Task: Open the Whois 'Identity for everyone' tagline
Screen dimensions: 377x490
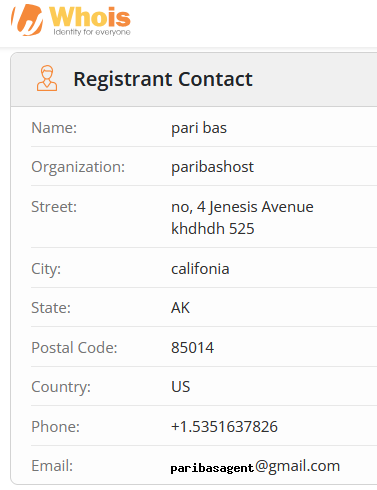Action: [92, 32]
